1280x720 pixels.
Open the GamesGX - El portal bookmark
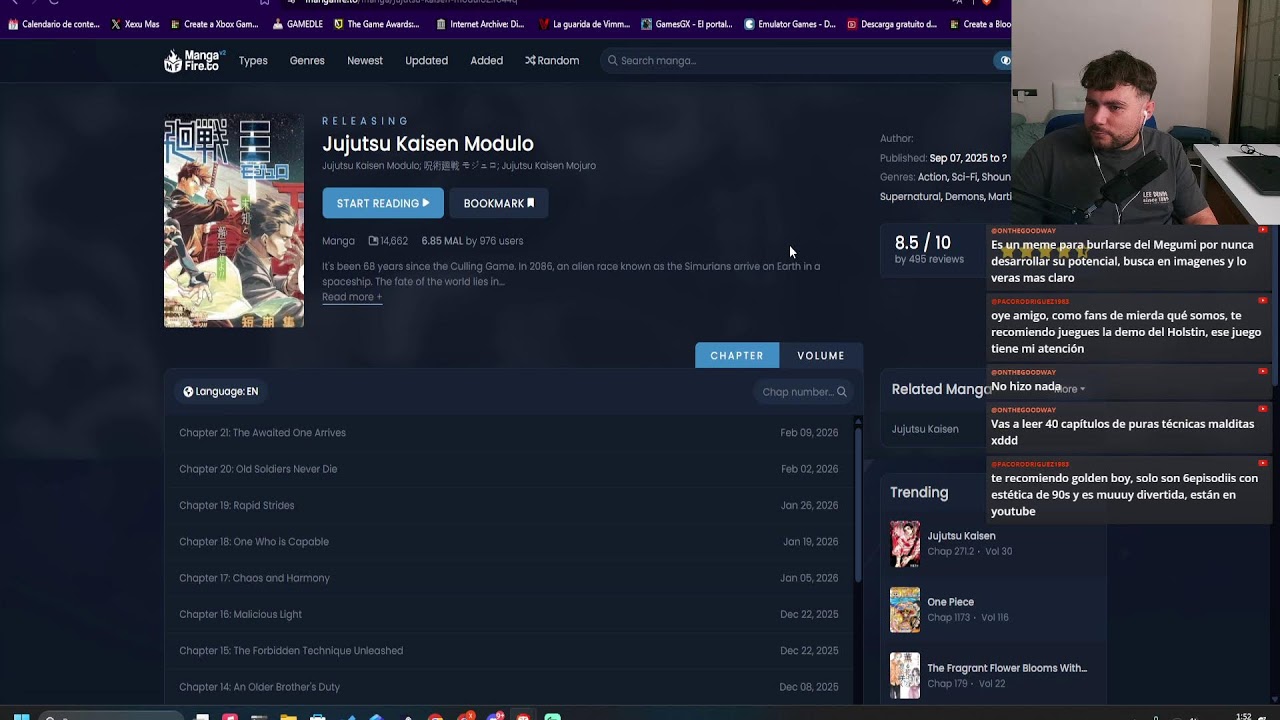[x=687, y=24]
